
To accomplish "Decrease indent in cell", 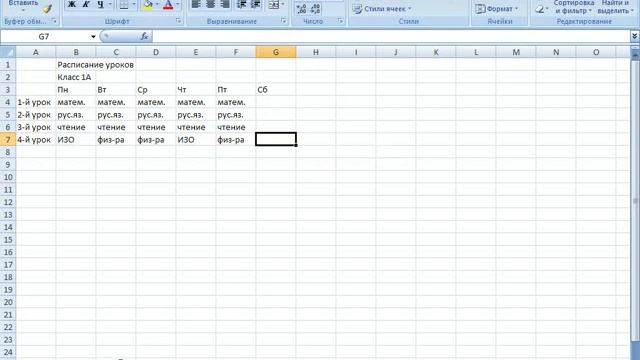I will tap(241, 4).
